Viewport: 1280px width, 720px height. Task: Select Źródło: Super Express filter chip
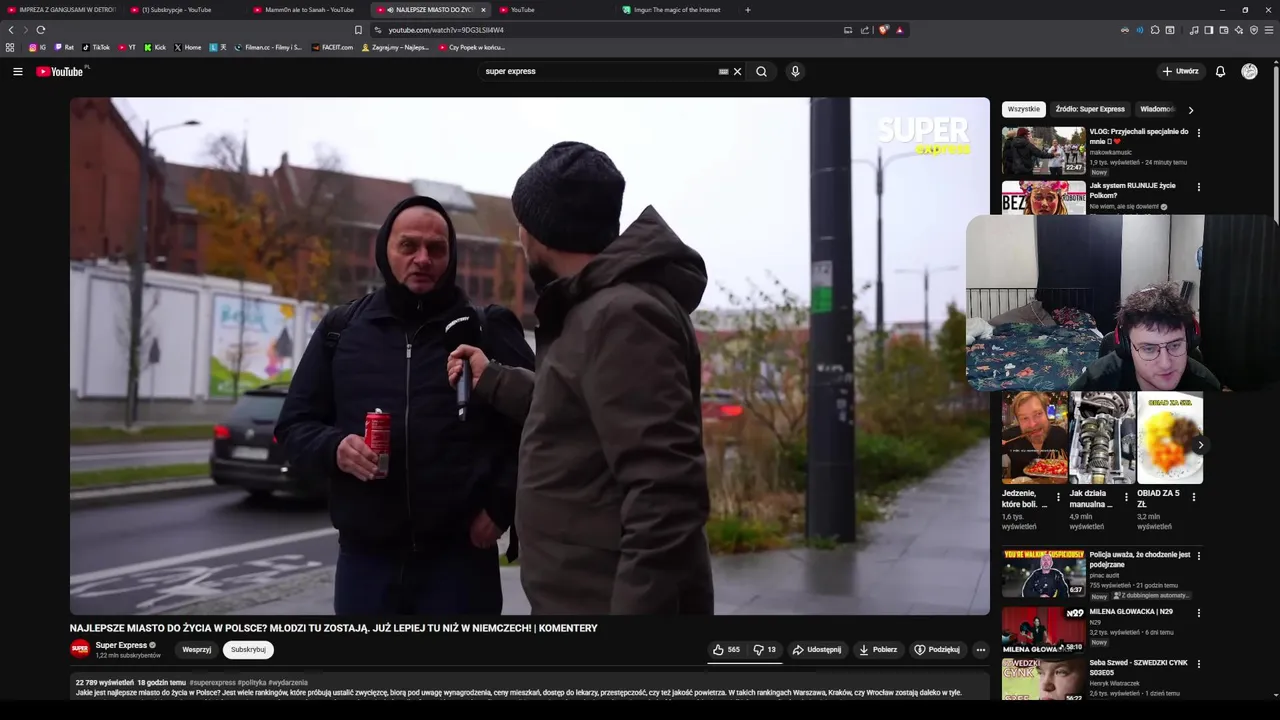pyautogui.click(x=1090, y=109)
